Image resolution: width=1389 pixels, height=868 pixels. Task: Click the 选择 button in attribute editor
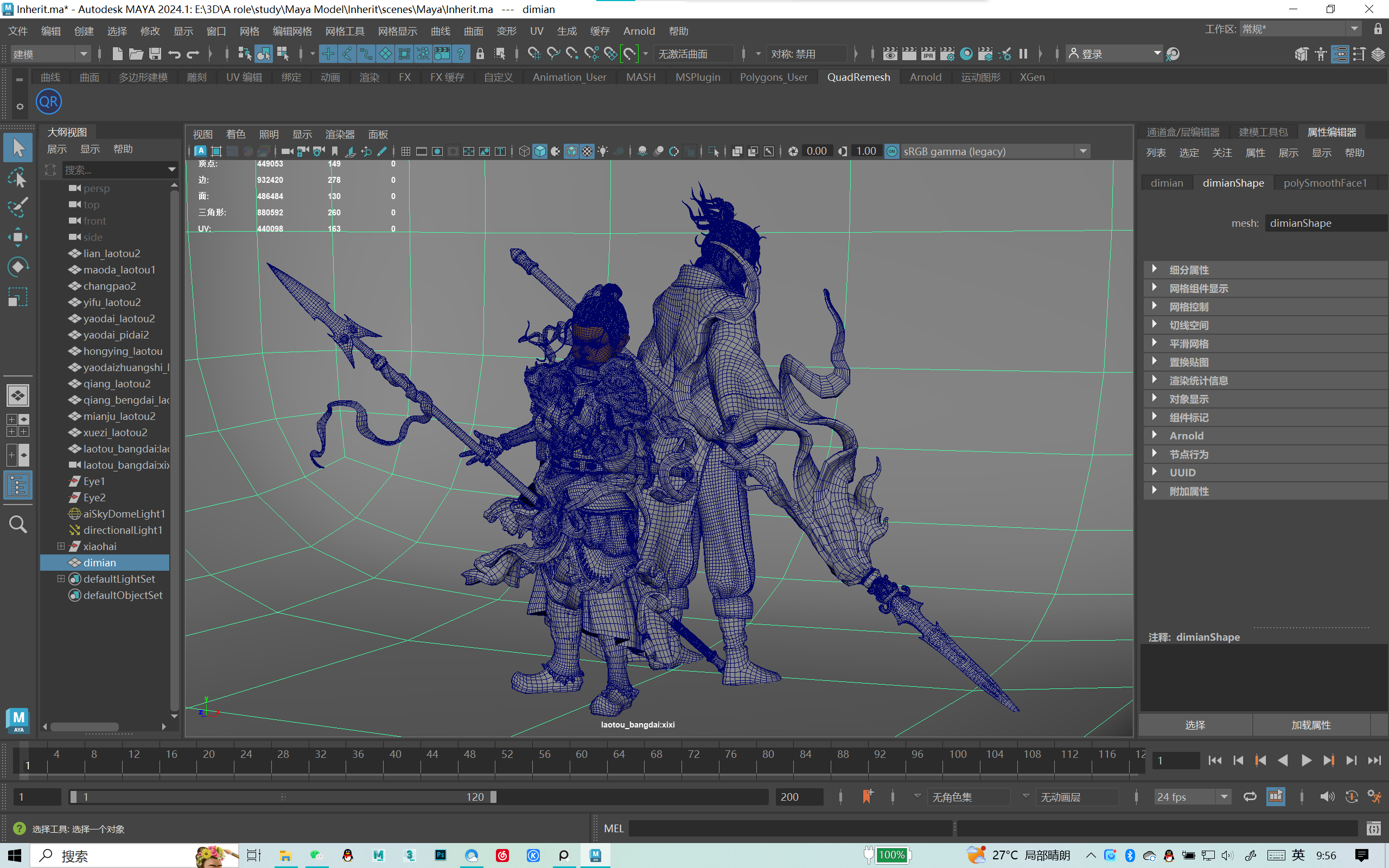click(x=1195, y=725)
